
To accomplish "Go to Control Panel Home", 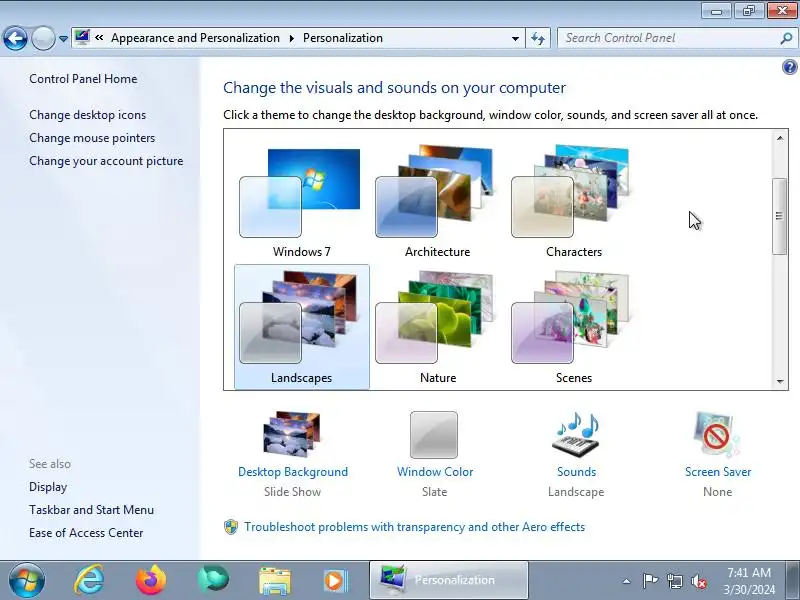I will point(83,79).
